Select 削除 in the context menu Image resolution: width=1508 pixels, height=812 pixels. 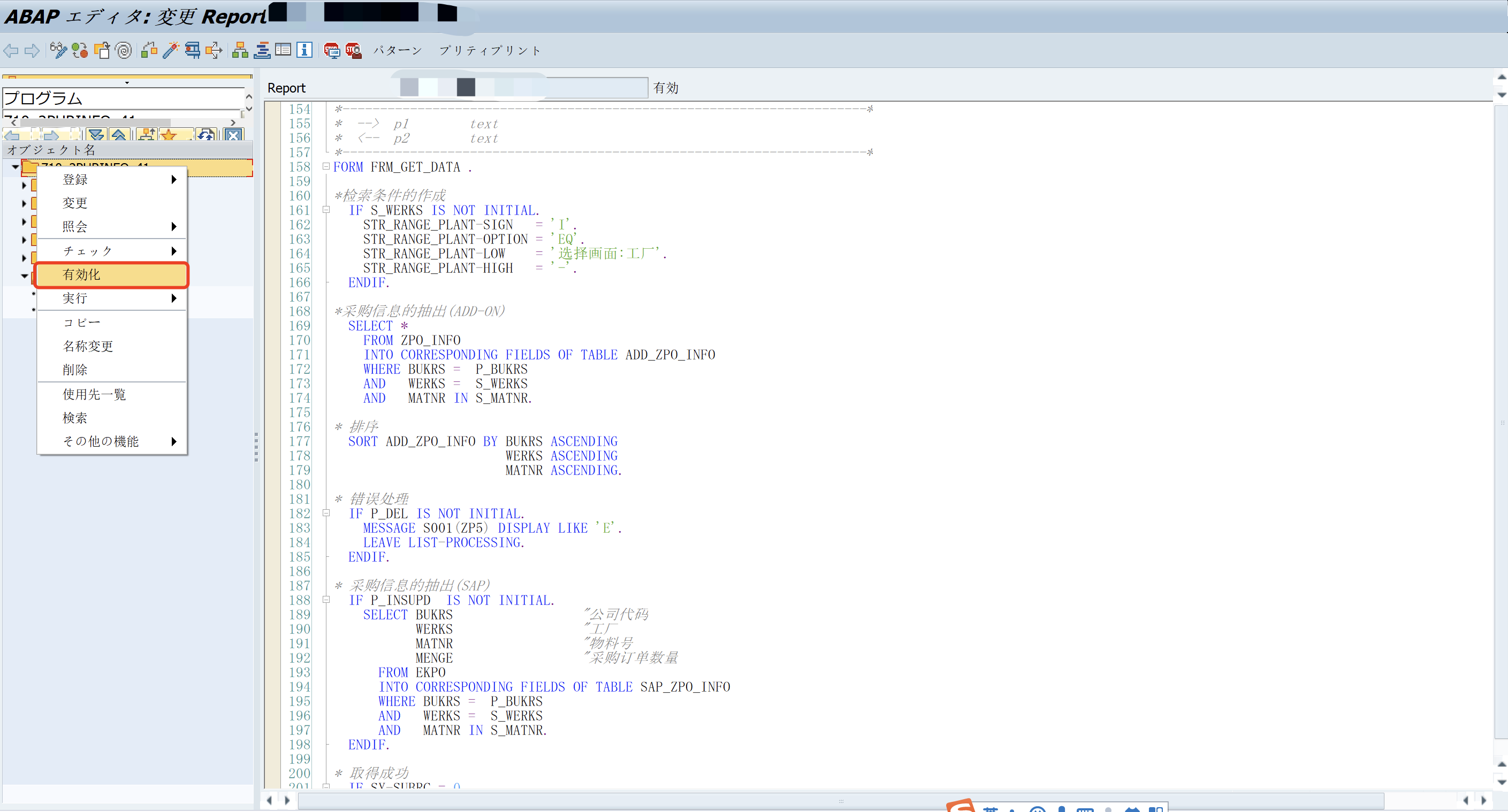point(75,369)
